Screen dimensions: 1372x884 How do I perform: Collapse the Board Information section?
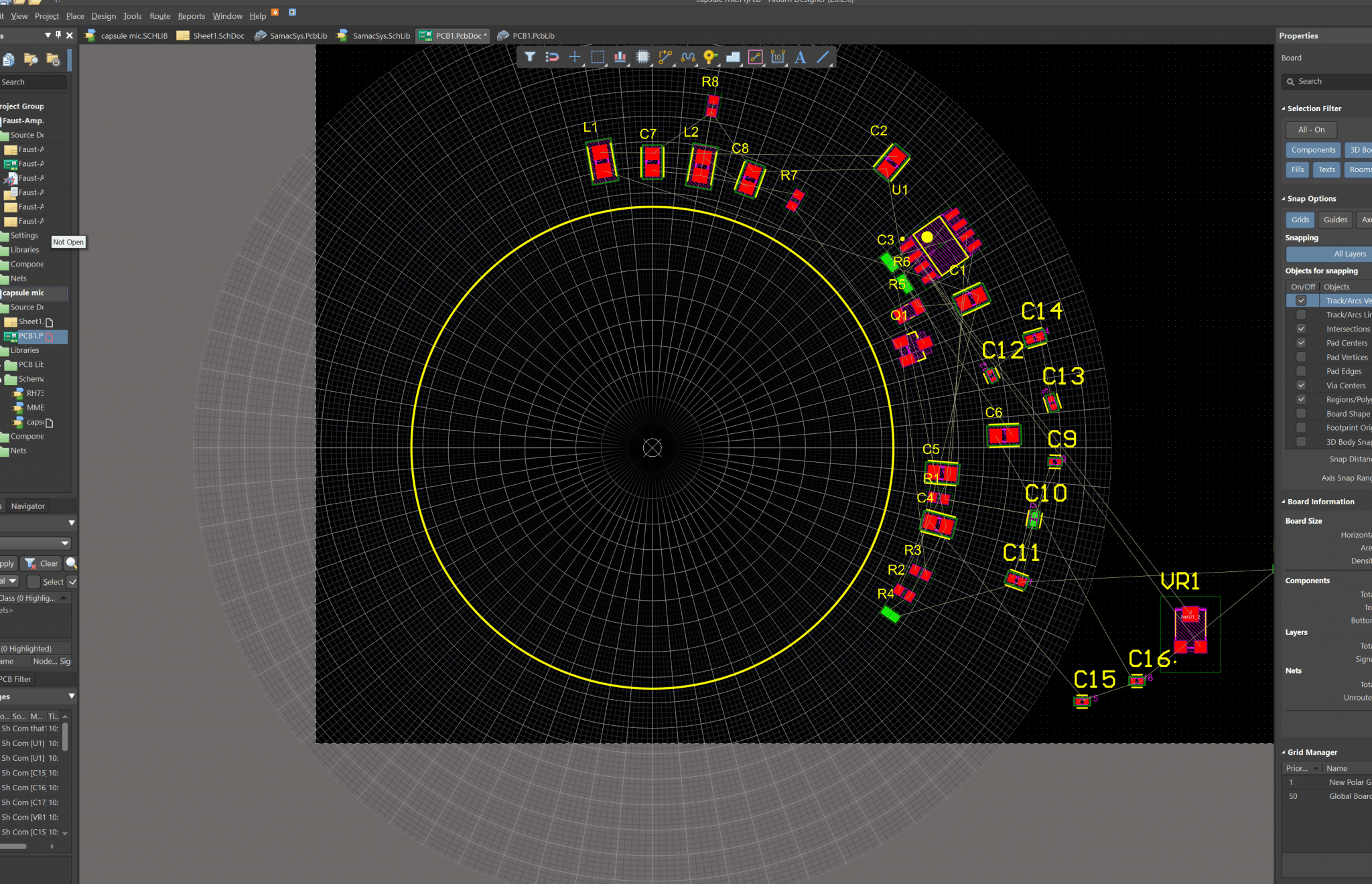[1284, 502]
